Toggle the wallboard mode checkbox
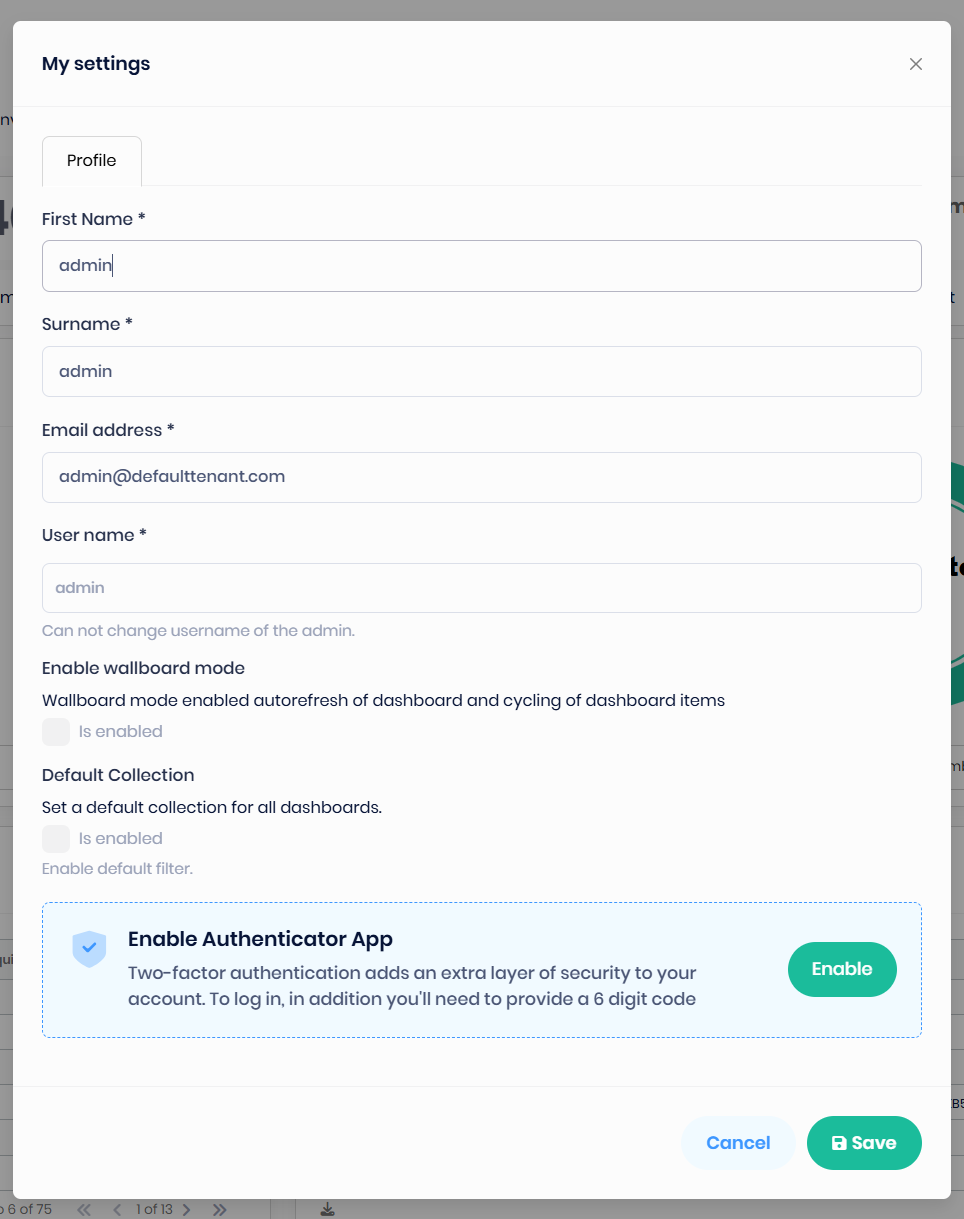The height and width of the screenshot is (1219, 964). (x=56, y=732)
